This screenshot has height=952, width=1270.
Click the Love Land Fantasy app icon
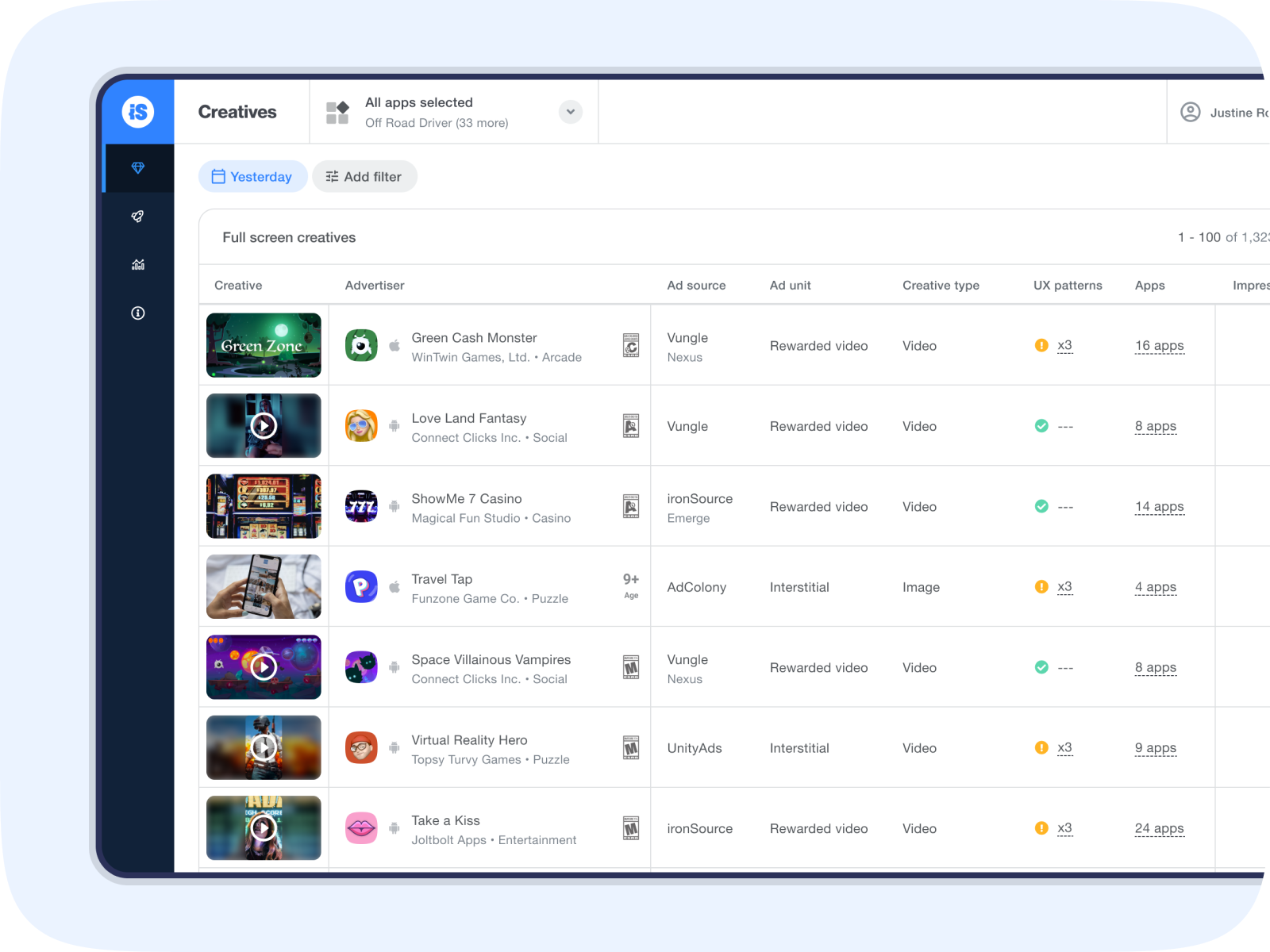(361, 426)
